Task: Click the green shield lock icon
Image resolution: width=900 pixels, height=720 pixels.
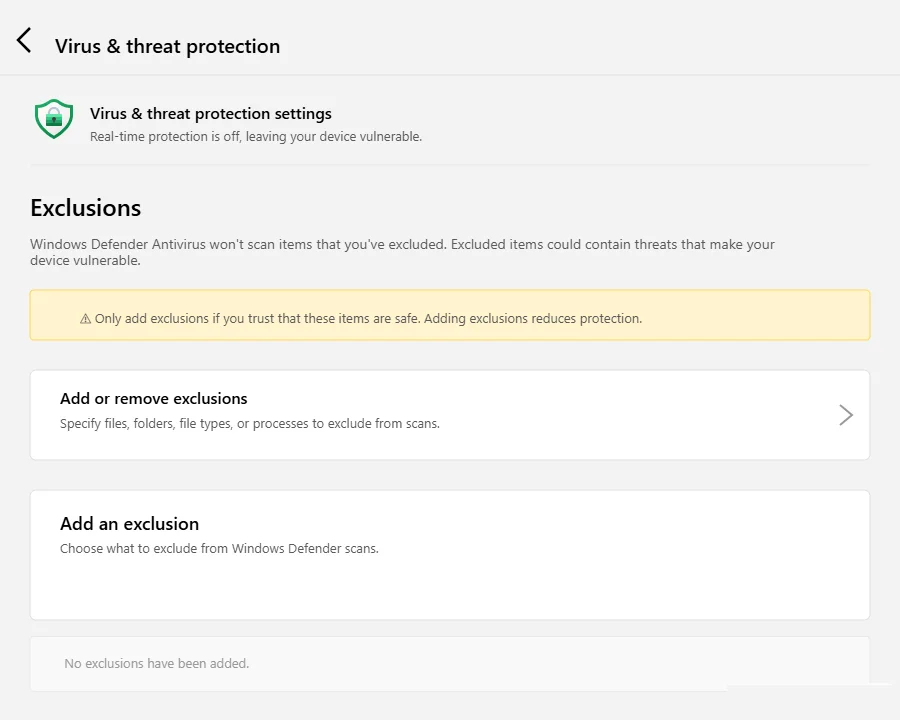Action: point(54,119)
